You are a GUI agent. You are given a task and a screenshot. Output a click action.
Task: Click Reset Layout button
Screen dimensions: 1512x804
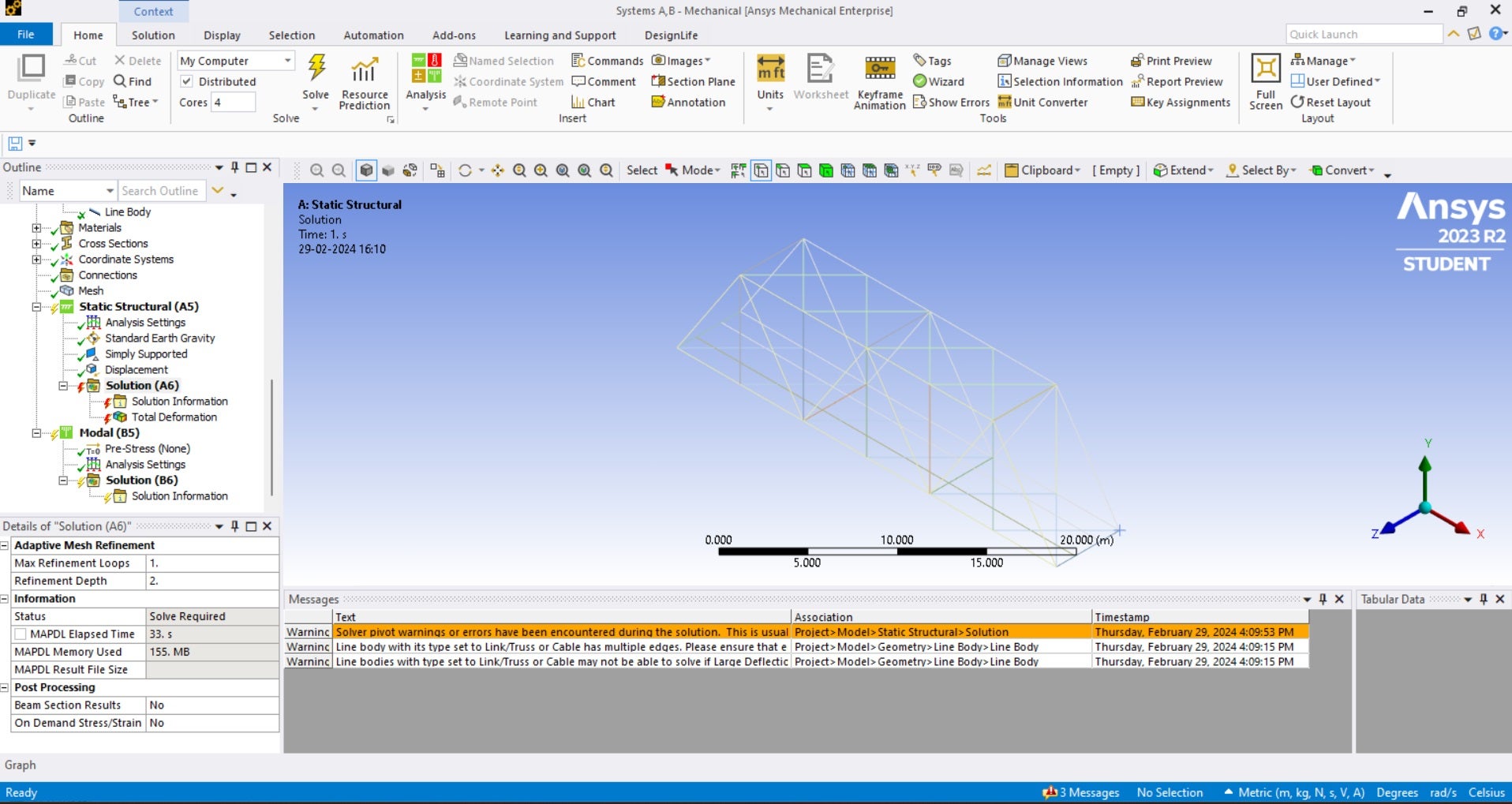[x=1330, y=103]
